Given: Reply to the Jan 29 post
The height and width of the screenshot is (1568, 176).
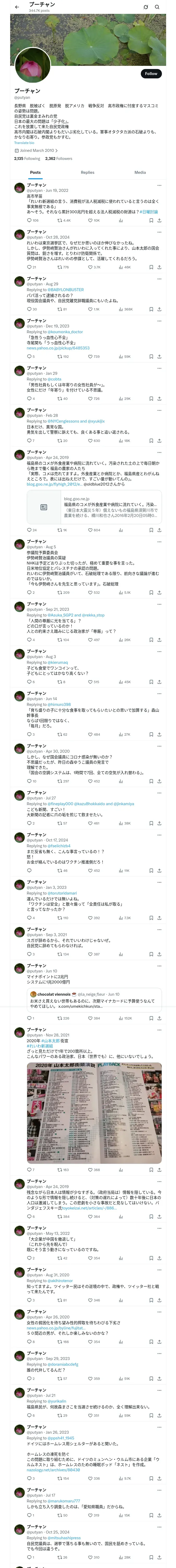Looking at the screenshot, I should 29,399.
